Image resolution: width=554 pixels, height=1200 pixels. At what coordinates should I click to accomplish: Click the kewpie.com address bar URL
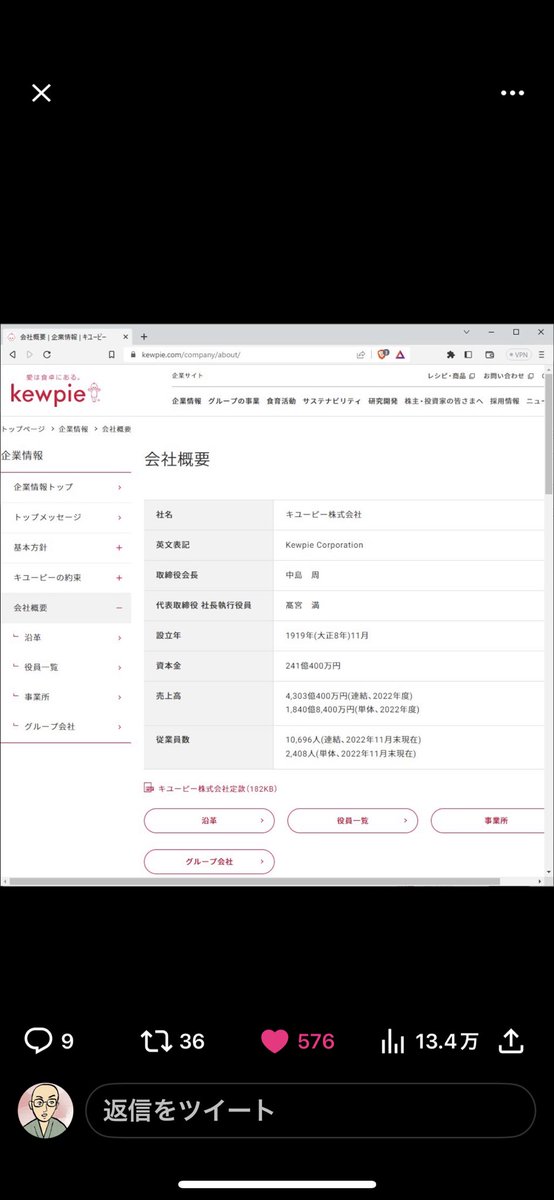191,354
